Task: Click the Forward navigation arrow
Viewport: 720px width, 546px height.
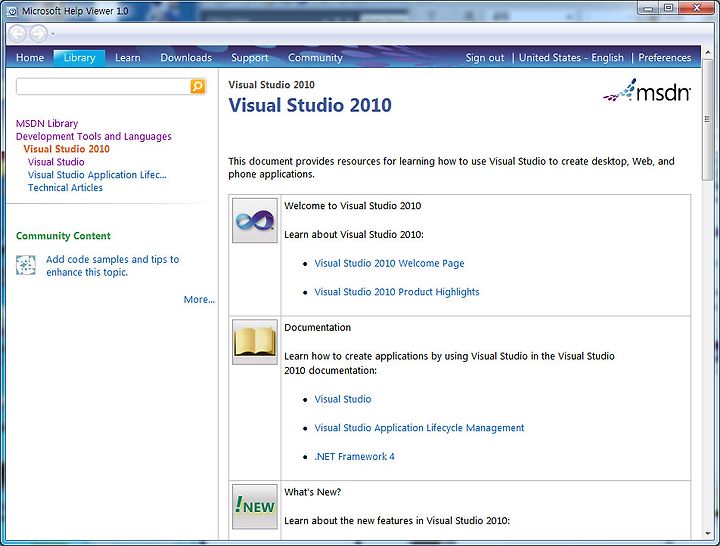Action: (x=39, y=34)
